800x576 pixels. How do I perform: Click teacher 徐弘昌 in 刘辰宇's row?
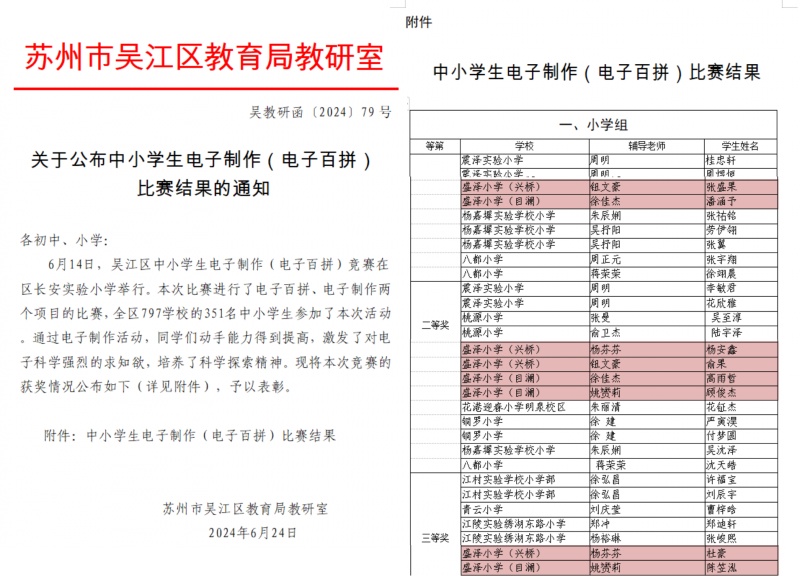pos(605,494)
